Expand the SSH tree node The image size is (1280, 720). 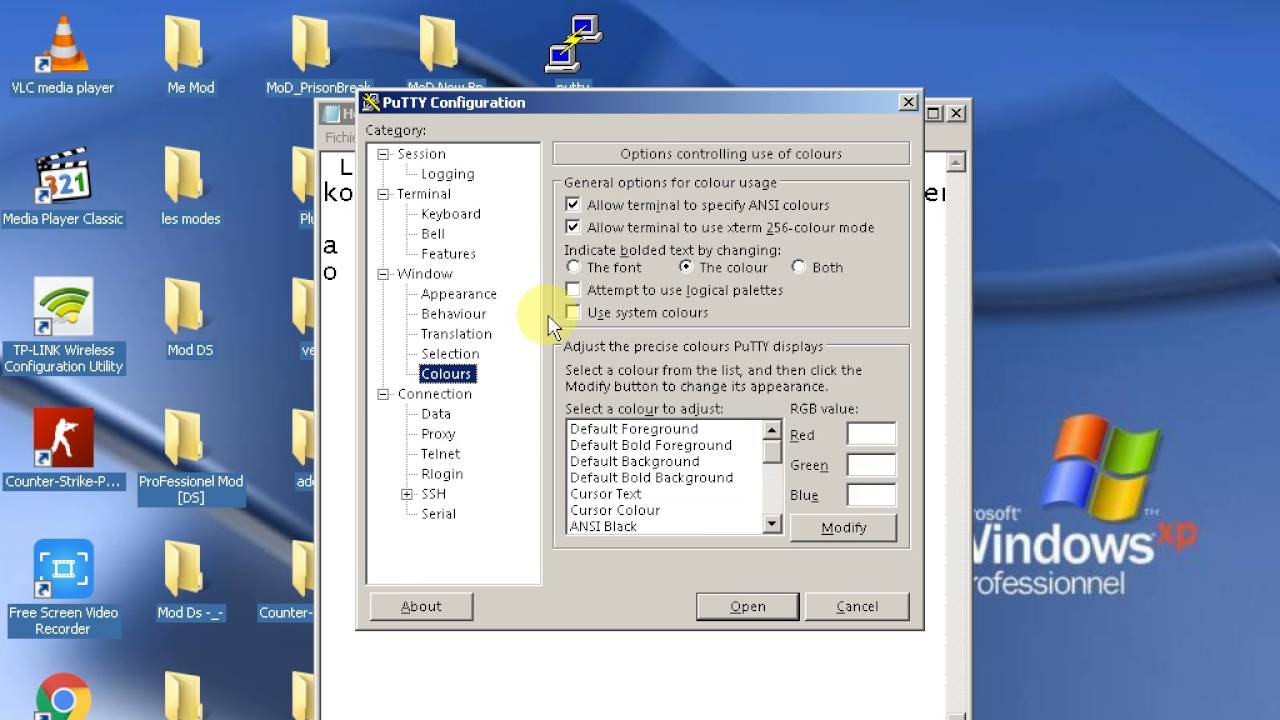(x=407, y=494)
